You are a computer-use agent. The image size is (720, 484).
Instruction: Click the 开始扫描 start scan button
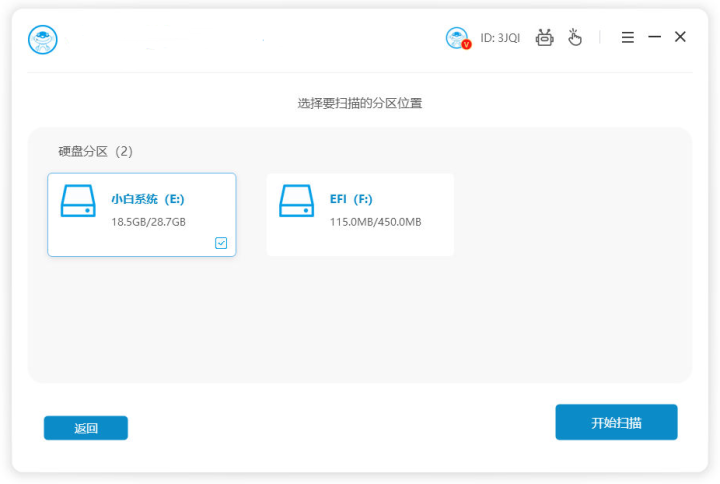click(x=616, y=422)
